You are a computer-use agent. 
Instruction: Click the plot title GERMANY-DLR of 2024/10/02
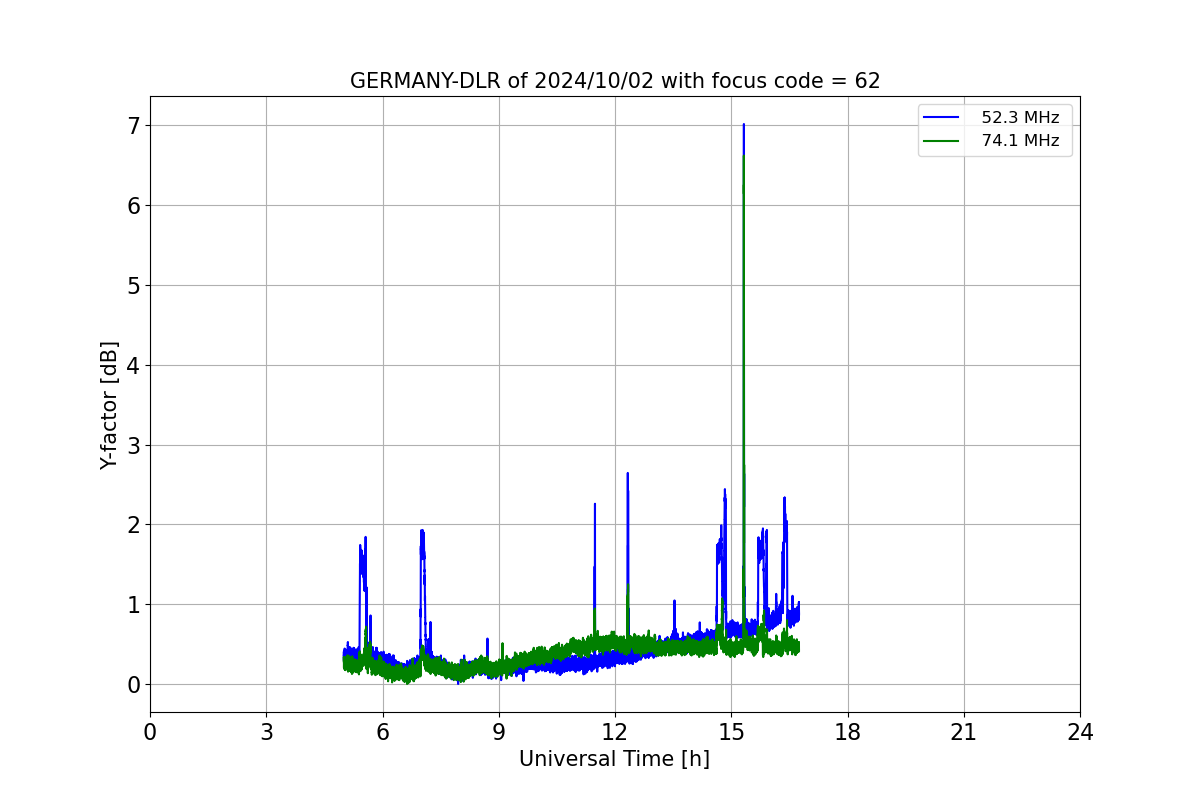pyautogui.click(x=615, y=81)
